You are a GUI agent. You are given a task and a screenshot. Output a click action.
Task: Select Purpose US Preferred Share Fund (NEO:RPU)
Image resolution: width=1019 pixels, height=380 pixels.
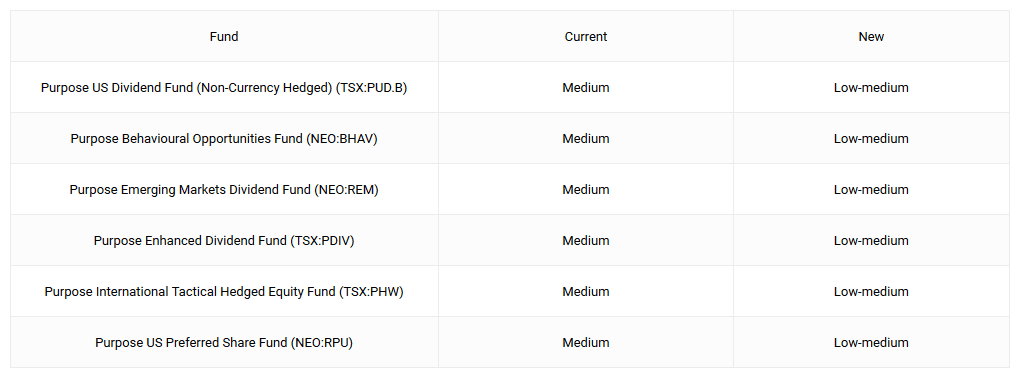tap(224, 342)
